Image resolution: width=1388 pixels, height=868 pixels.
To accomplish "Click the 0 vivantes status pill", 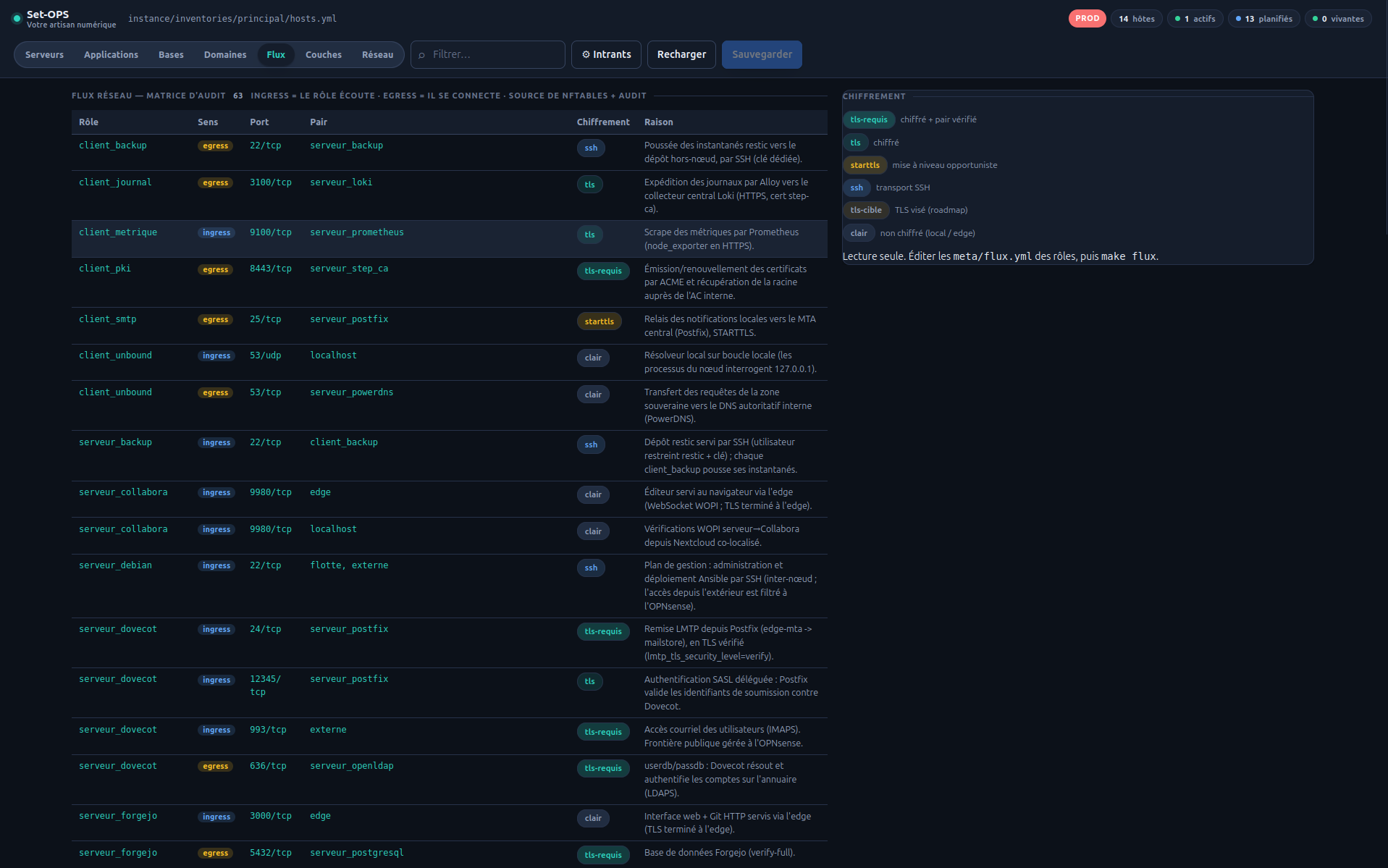I will click(x=1339, y=19).
